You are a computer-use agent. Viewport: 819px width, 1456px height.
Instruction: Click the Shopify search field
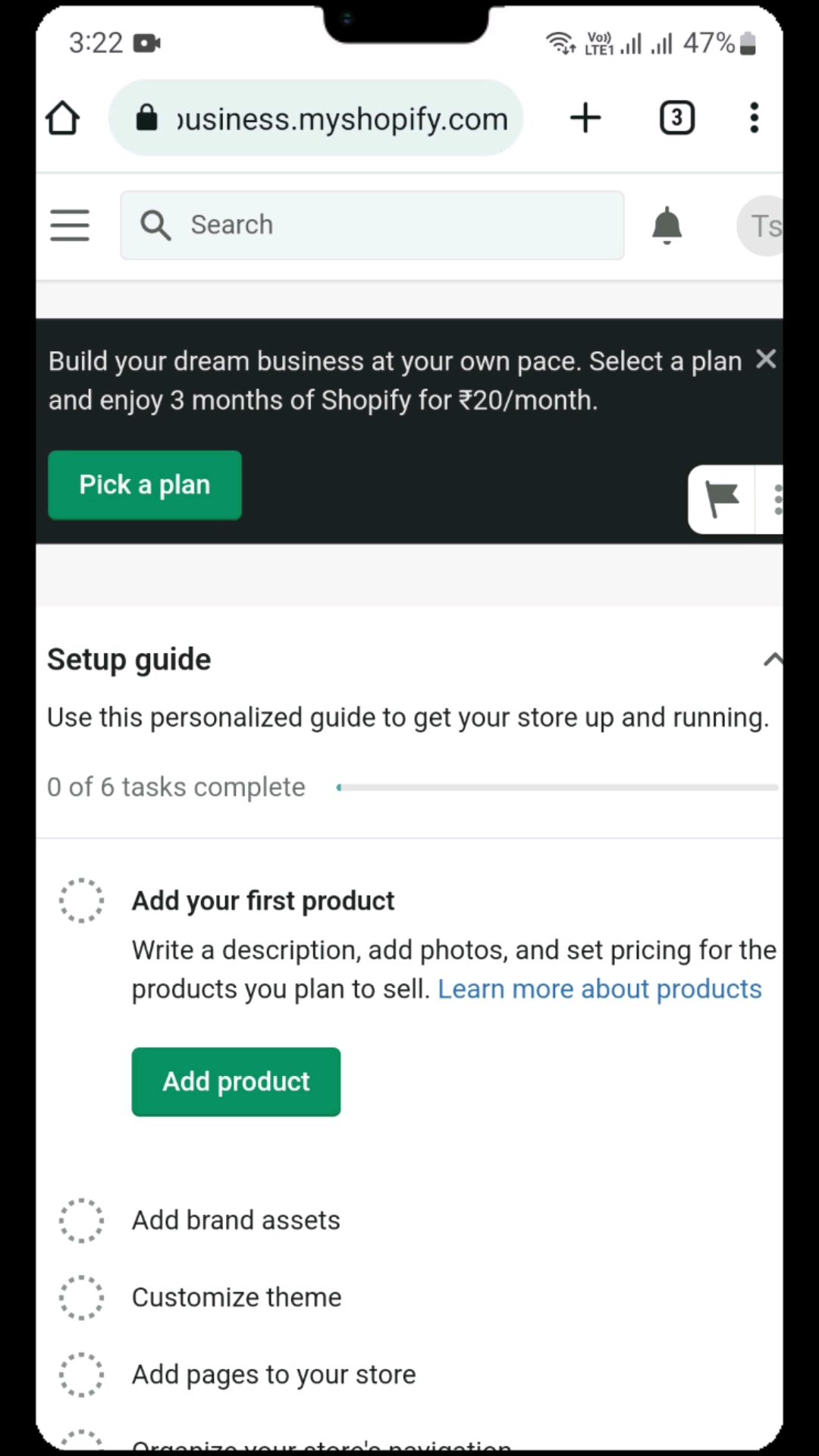372,225
